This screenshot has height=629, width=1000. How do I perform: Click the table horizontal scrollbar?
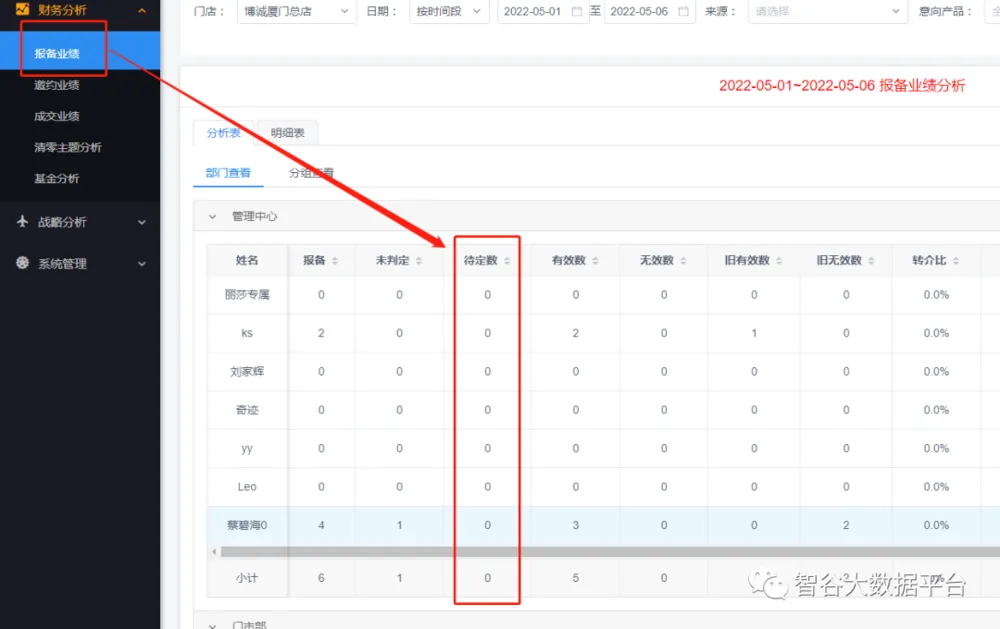point(600,551)
